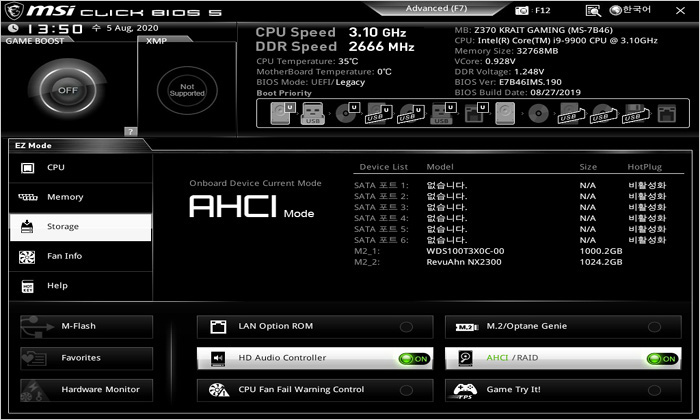Click the XMP Not Supported dial
Viewport: 700px width, 420px height.
point(187,90)
